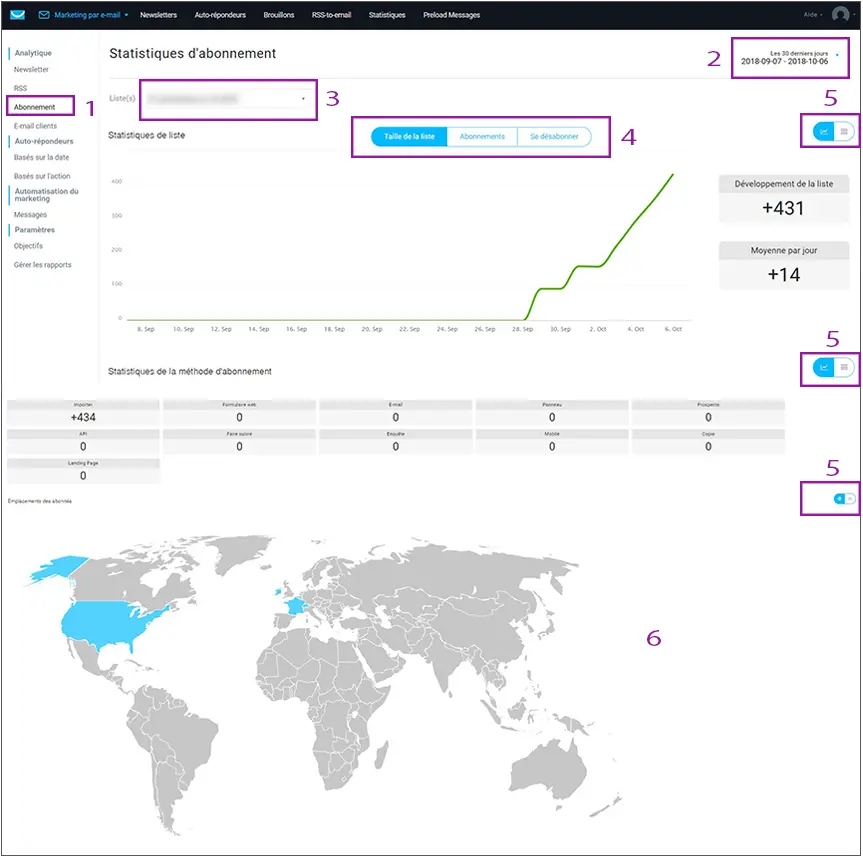This screenshot has width=863, height=860.
Task: Click the Analytique sidebar heading
Action: 33,53
